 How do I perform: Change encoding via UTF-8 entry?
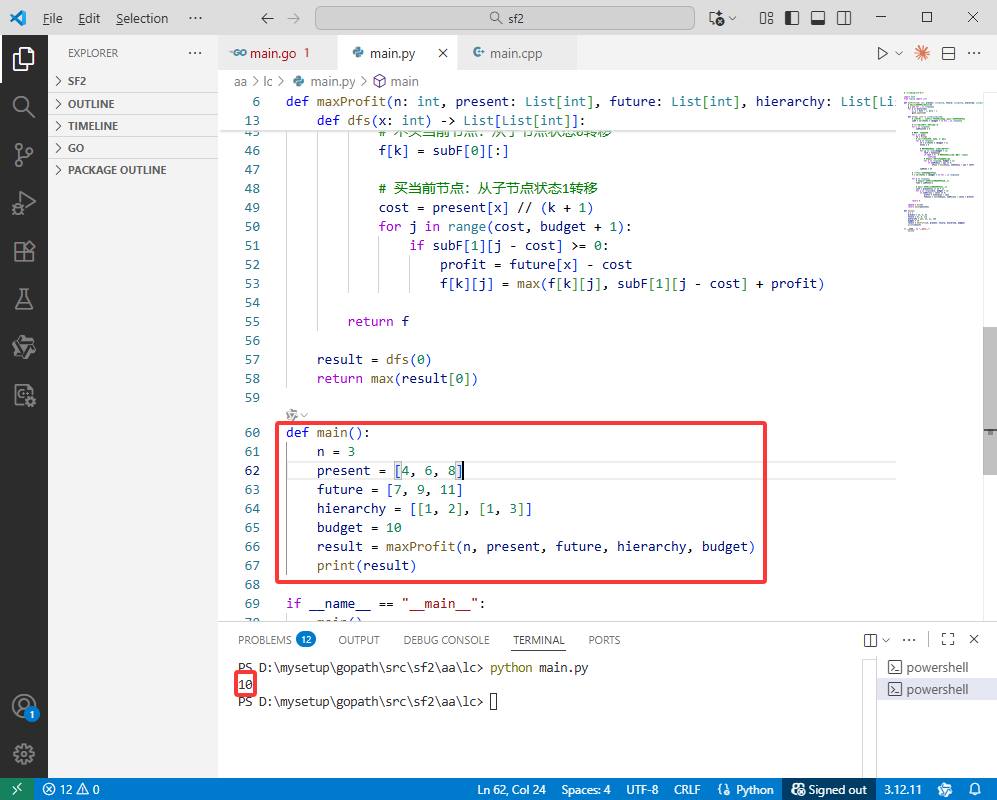(642, 789)
